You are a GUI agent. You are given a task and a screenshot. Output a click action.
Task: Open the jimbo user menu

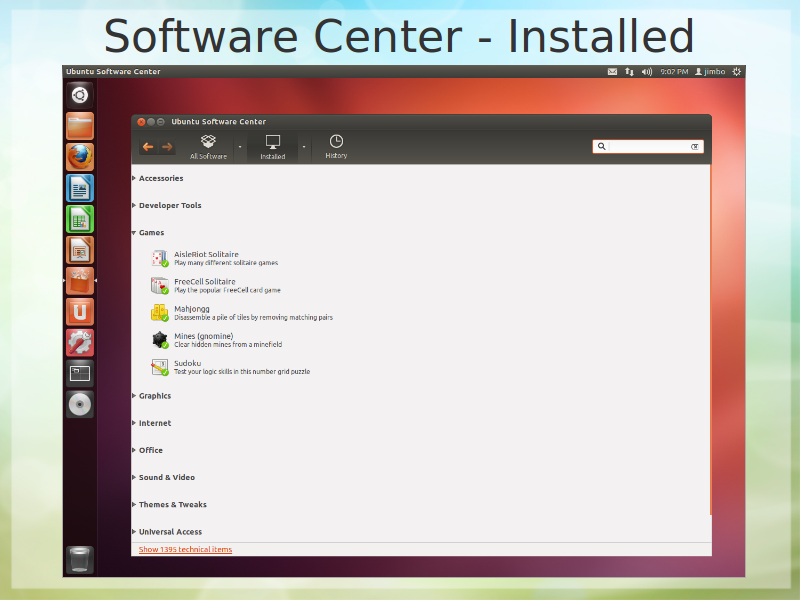click(x=710, y=72)
